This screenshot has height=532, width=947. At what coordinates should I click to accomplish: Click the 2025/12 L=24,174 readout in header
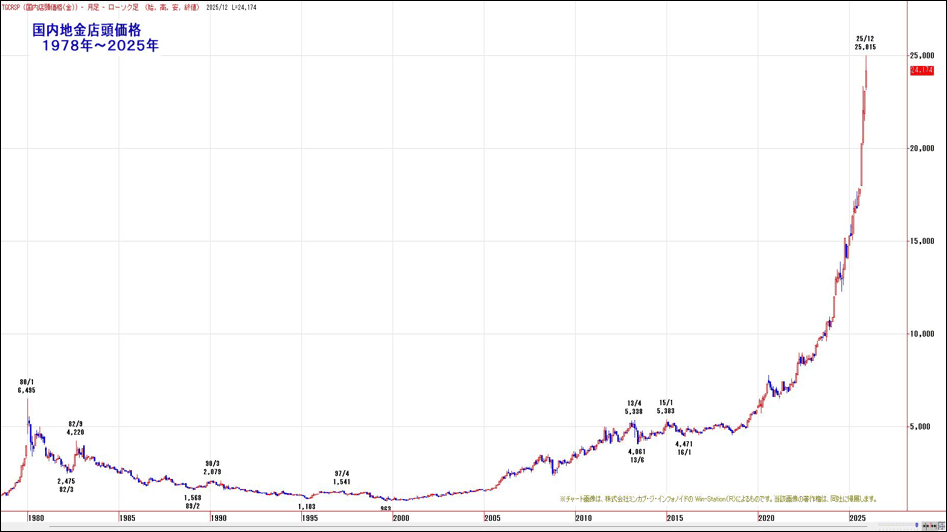tap(231, 7)
